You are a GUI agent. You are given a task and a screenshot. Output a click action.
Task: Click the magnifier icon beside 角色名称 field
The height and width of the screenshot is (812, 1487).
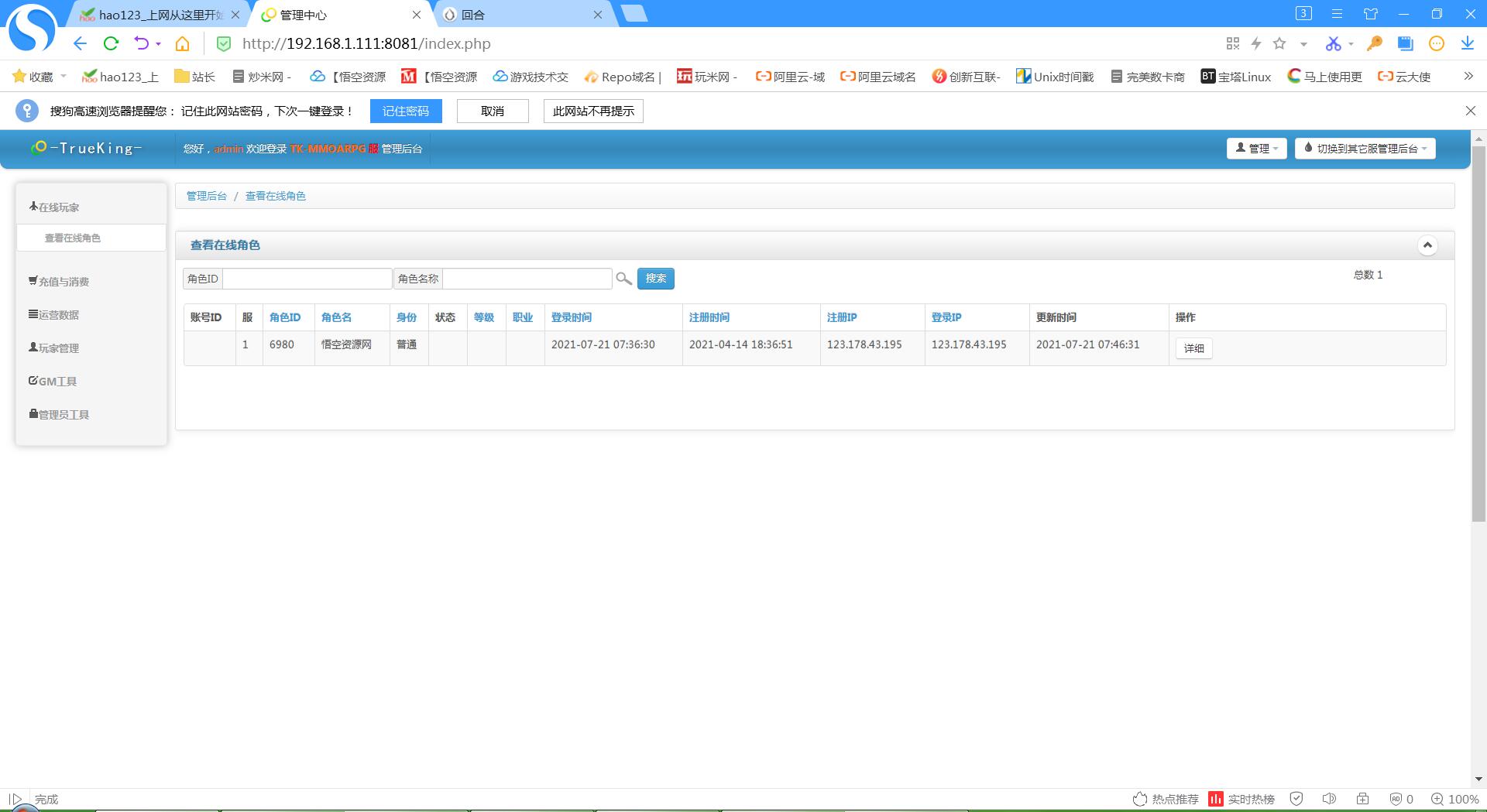(x=623, y=279)
